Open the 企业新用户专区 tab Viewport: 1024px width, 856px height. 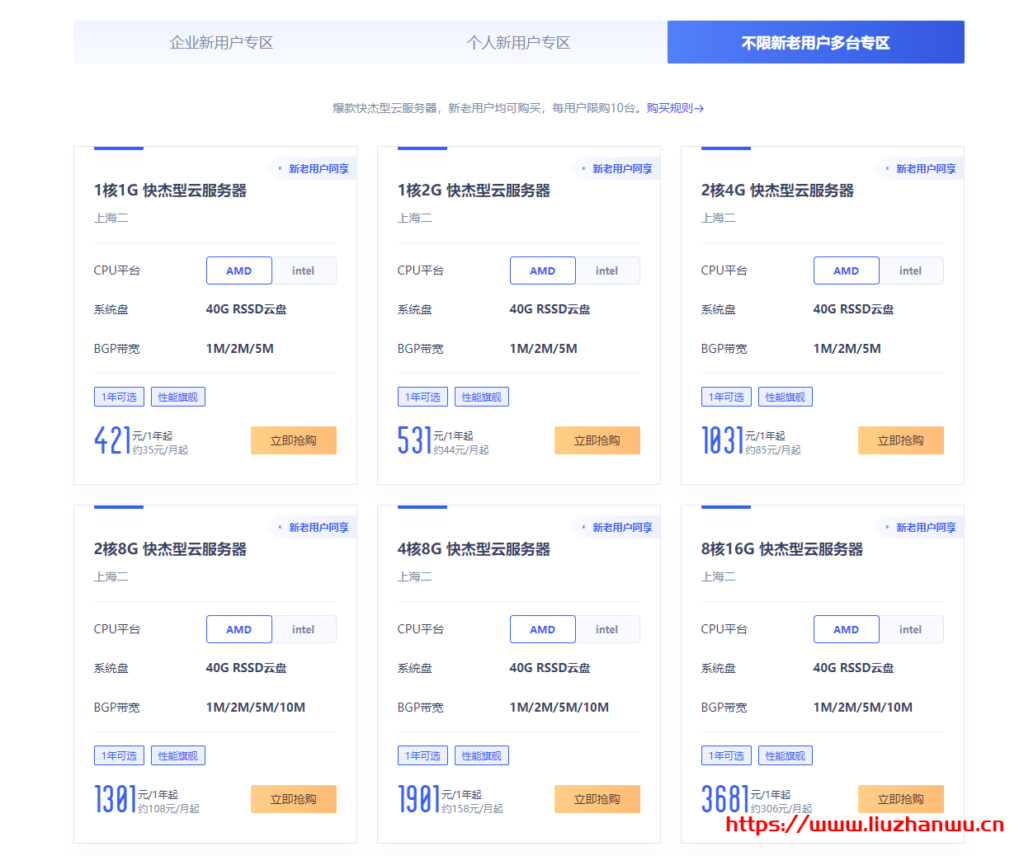click(221, 42)
